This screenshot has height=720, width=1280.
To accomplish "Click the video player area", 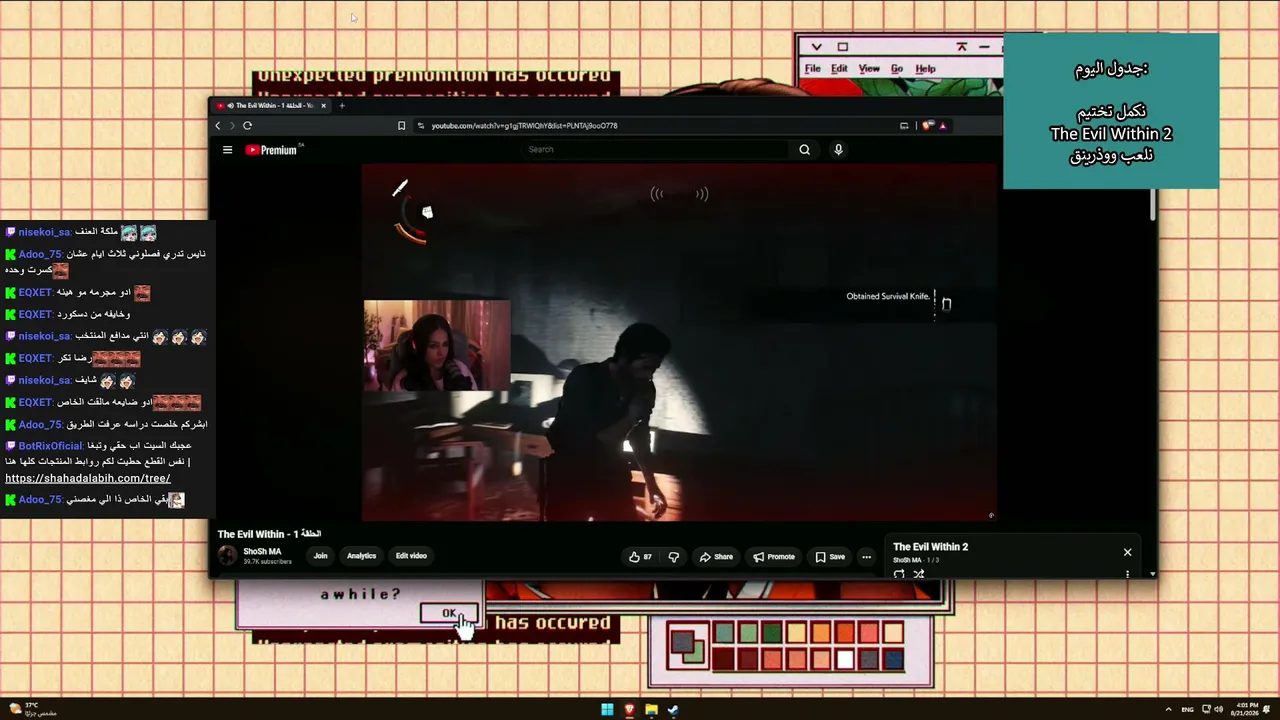I will click(x=679, y=342).
